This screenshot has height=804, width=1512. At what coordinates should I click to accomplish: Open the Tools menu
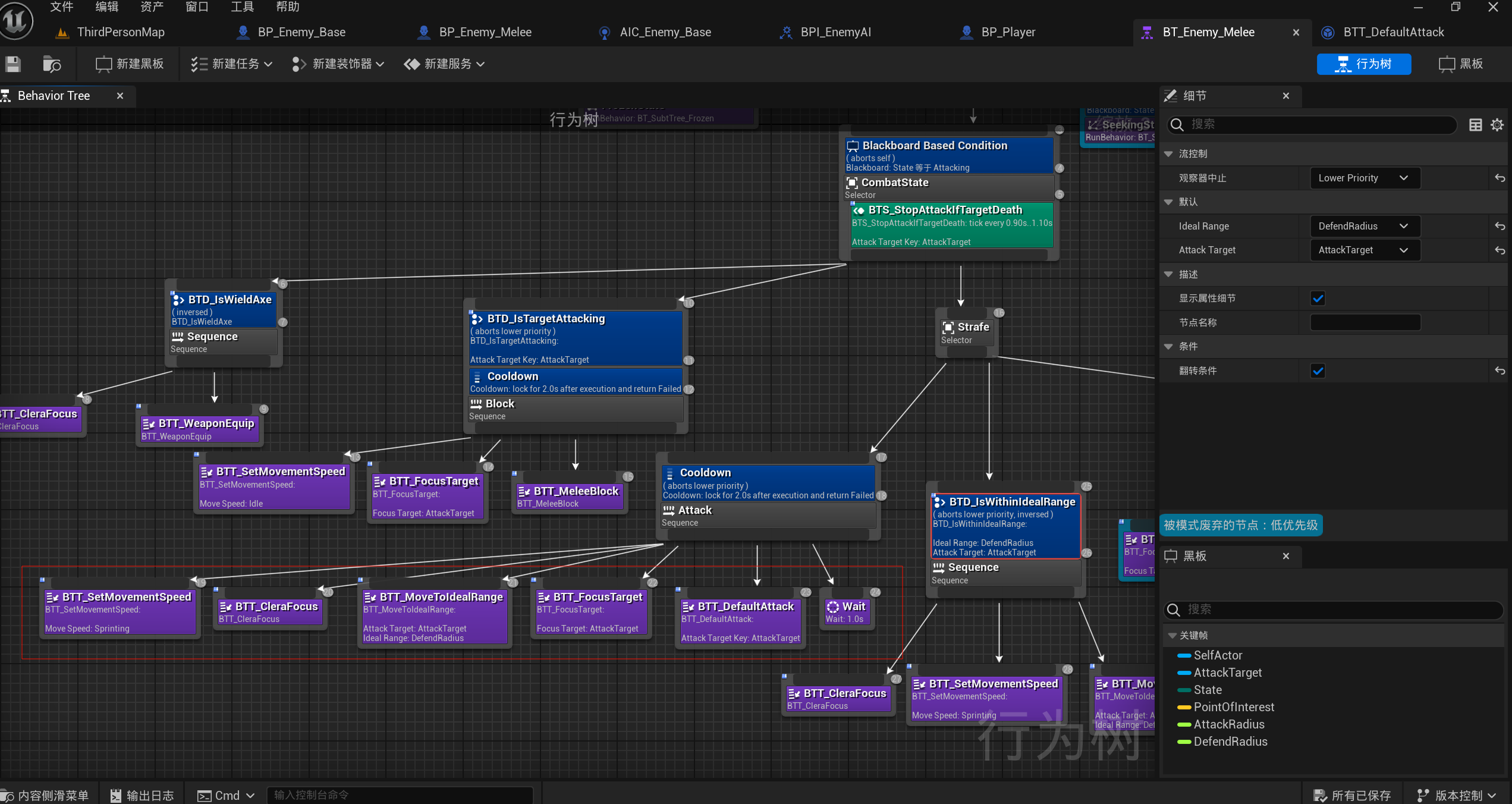(242, 7)
